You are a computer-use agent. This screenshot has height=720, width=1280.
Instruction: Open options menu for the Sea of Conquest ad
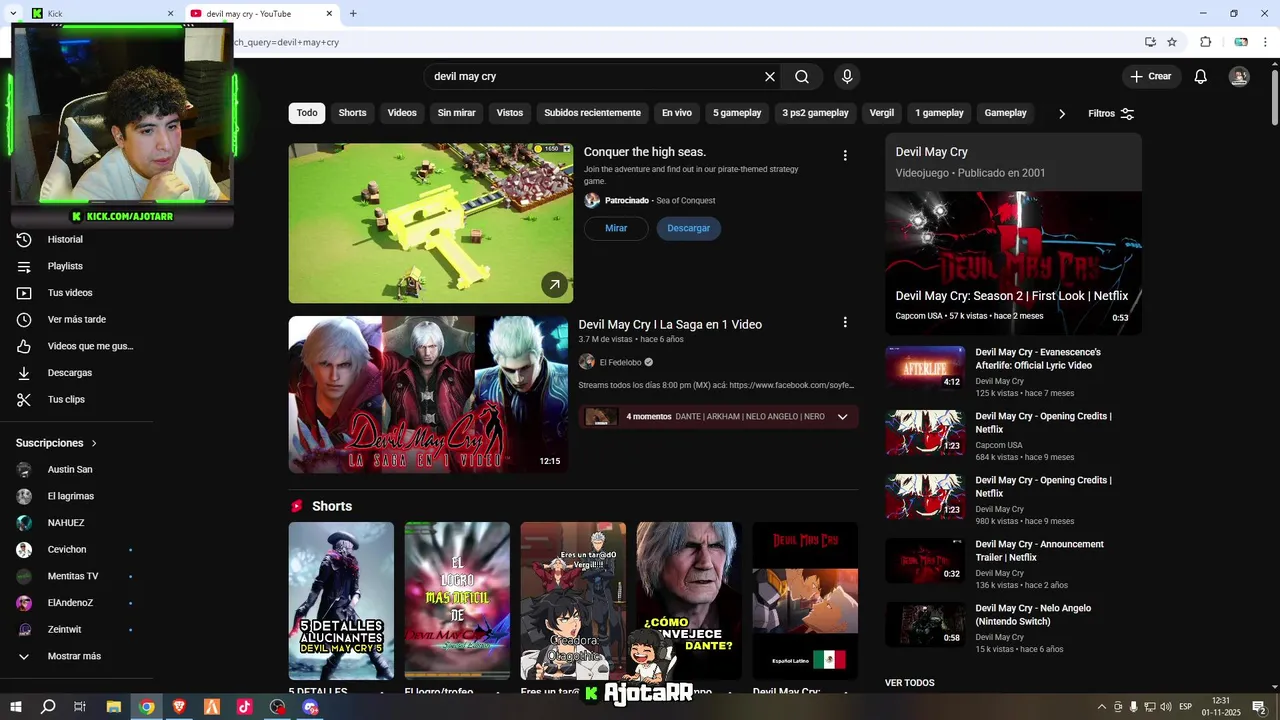pyautogui.click(x=845, y=156)
